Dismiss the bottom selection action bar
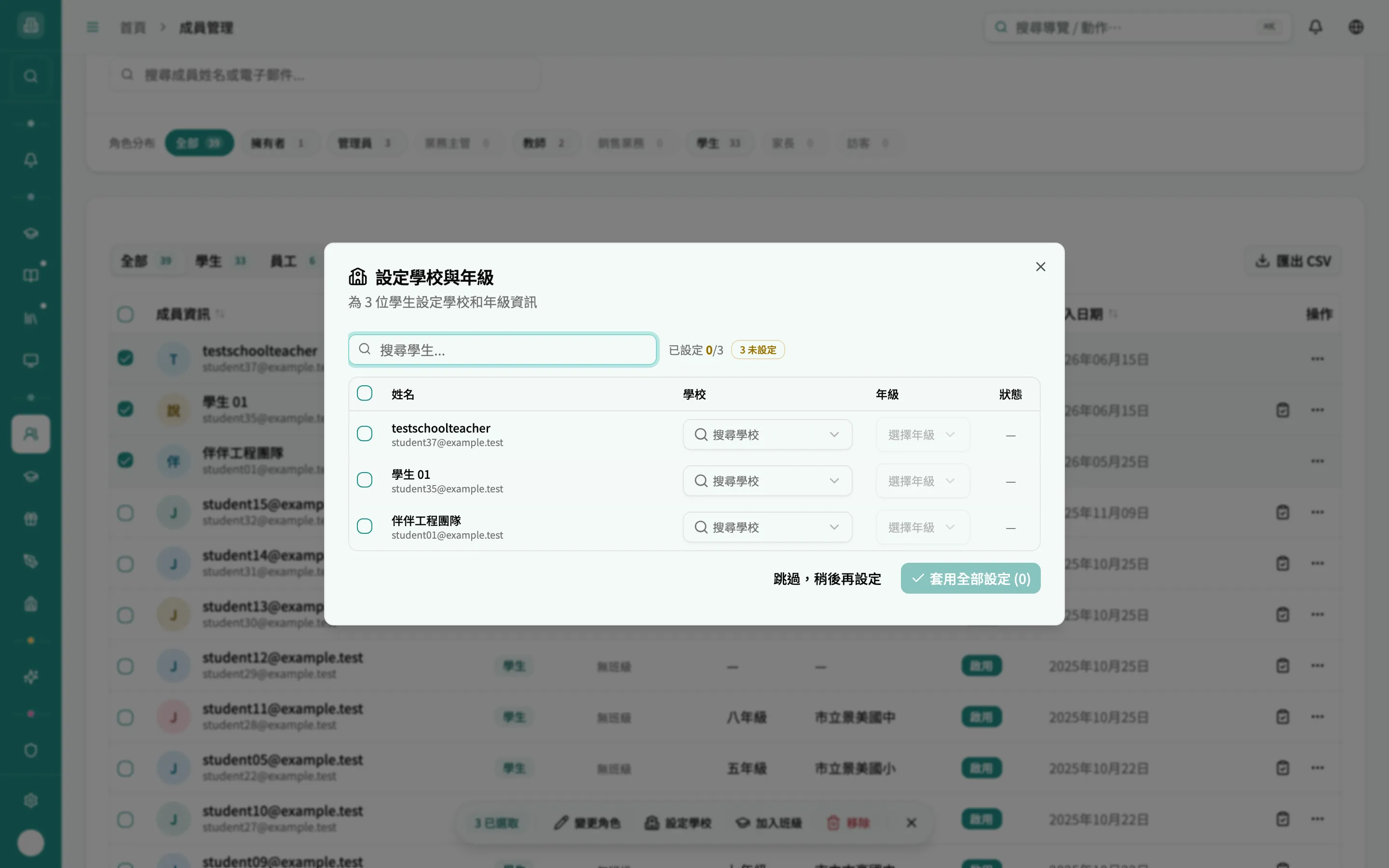The width and height of the screenshot is (1389, 868). (x=911, y=823)
